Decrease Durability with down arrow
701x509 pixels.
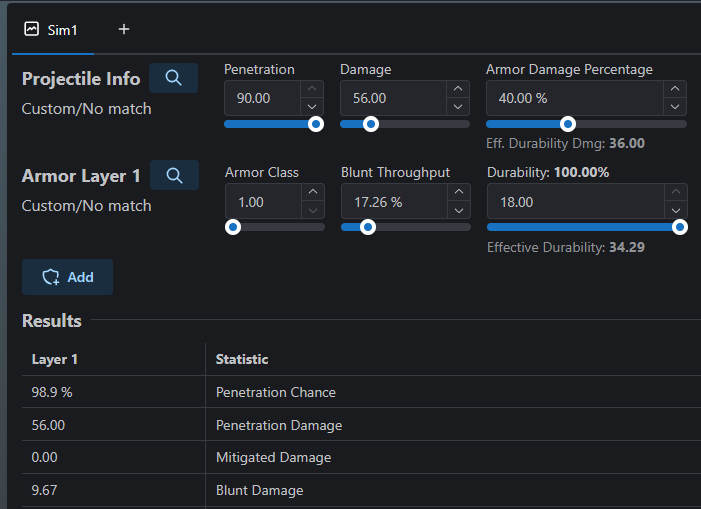(x=676, y=210)
